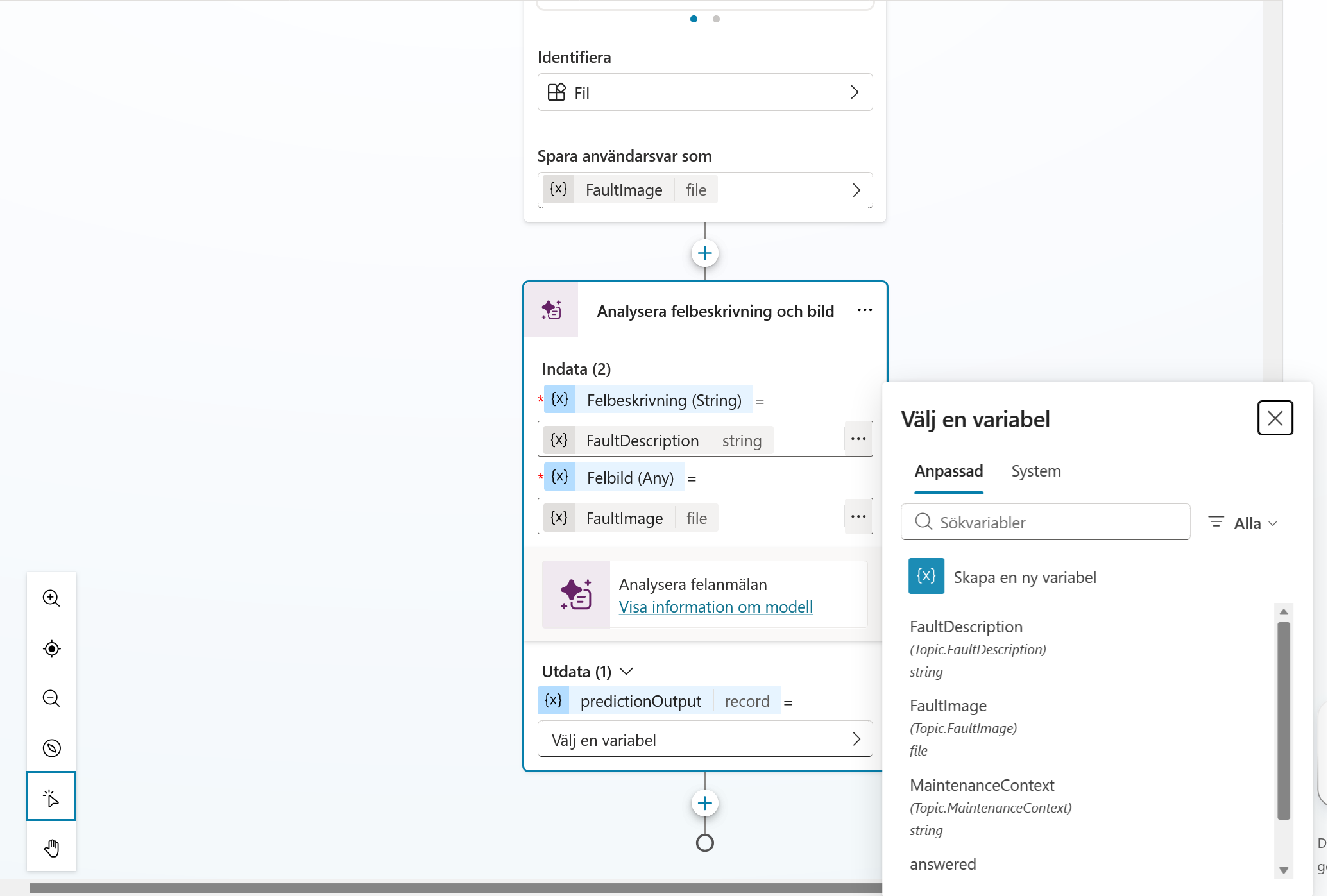Viewport: 1328px width, 896px height.
Task: Open the Välj en variabel output field
Action: click(704, 740)
